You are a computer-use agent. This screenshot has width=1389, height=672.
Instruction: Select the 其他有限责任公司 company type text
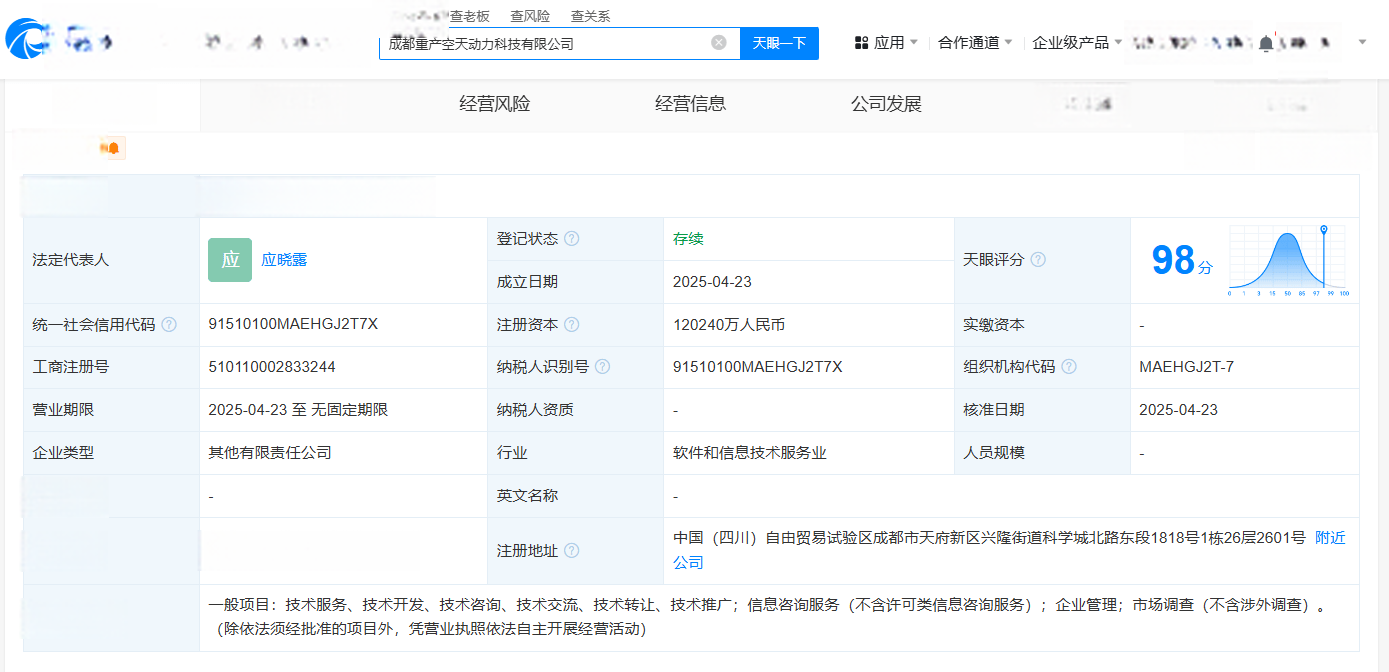270,453
